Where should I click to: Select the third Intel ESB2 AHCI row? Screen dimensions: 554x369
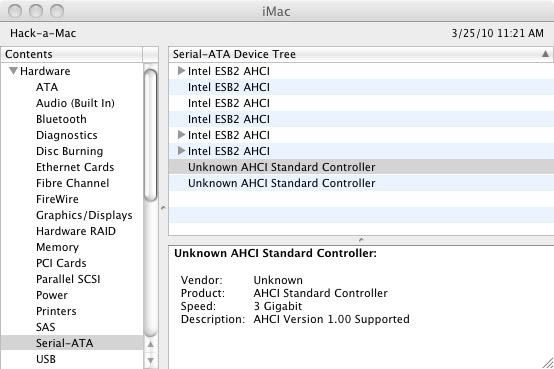pos(361,103)
